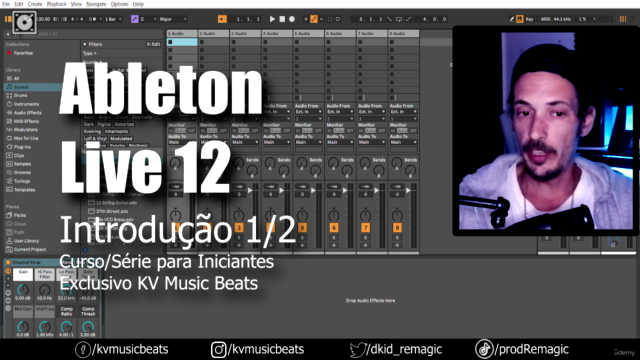Toggle track 8 activator button
This screenshot has height=360, width=640.
tap(397, 228)
